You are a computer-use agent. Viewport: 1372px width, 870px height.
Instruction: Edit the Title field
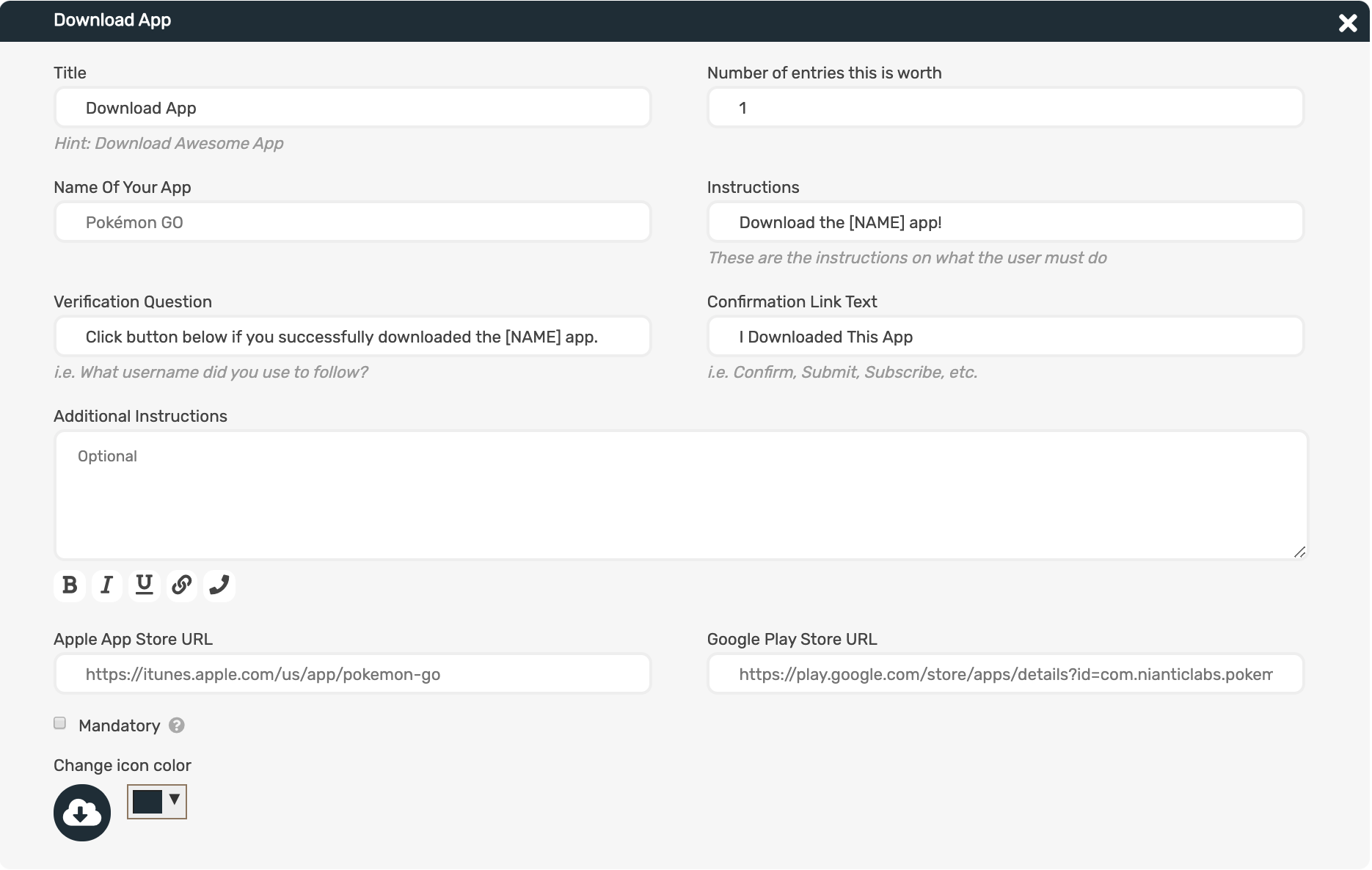[x=353, y=108]
